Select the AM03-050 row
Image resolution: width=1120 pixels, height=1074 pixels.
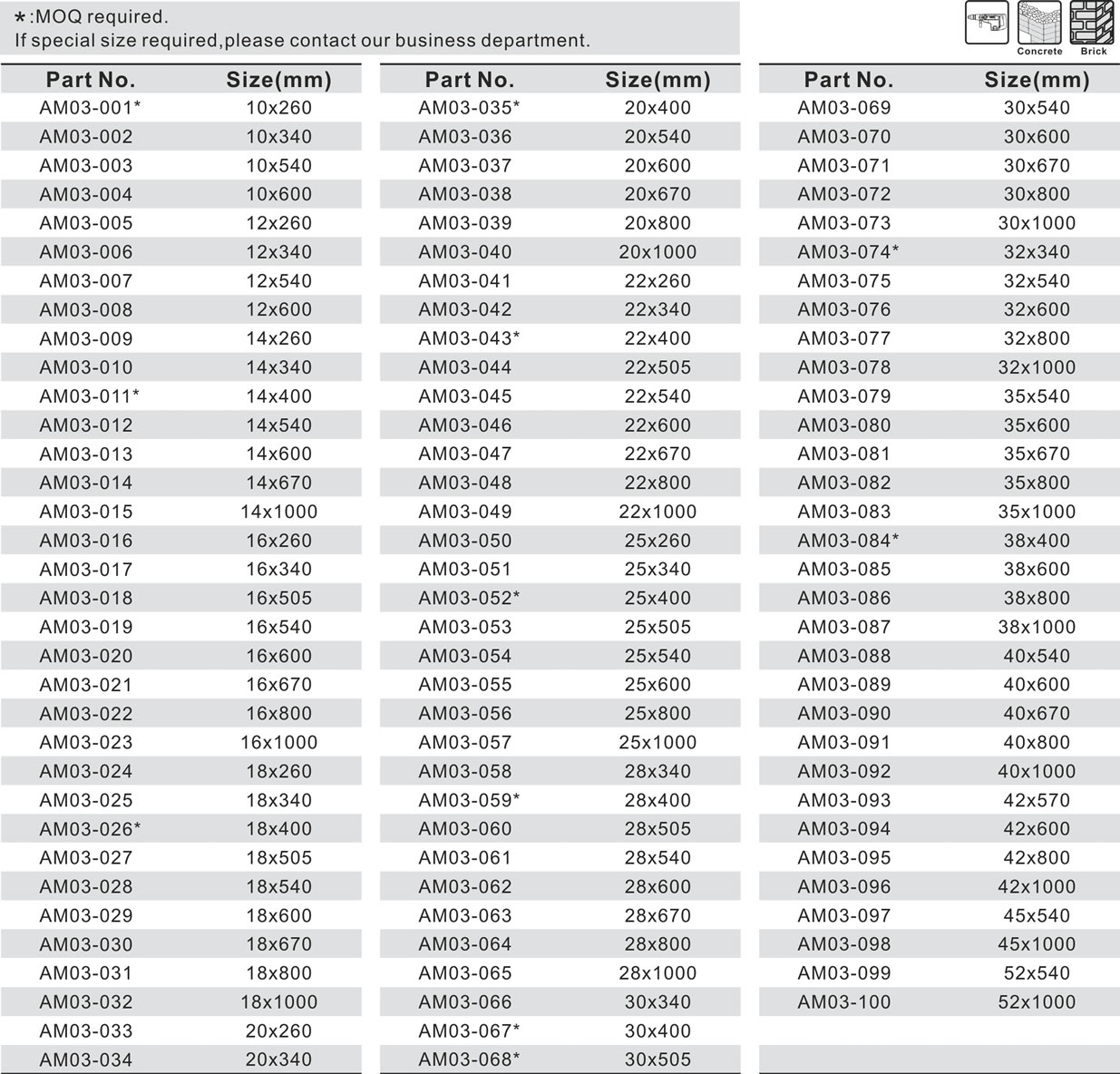[464, 541]
